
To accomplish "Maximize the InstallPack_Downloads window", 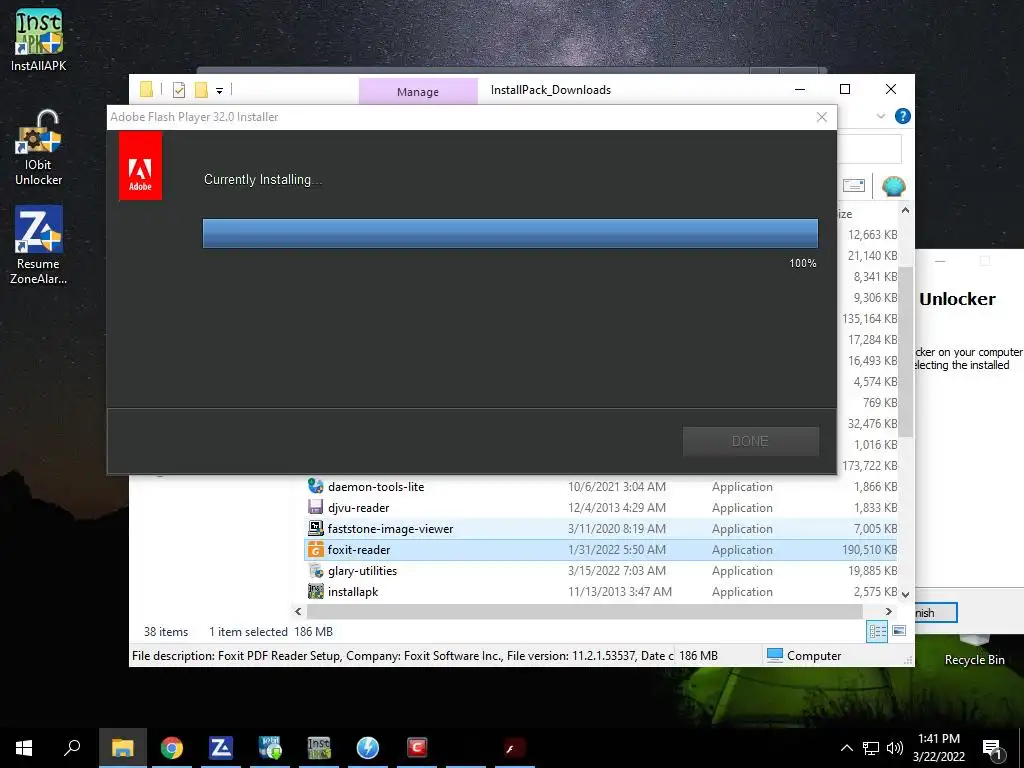I will (x=845, y=89).
